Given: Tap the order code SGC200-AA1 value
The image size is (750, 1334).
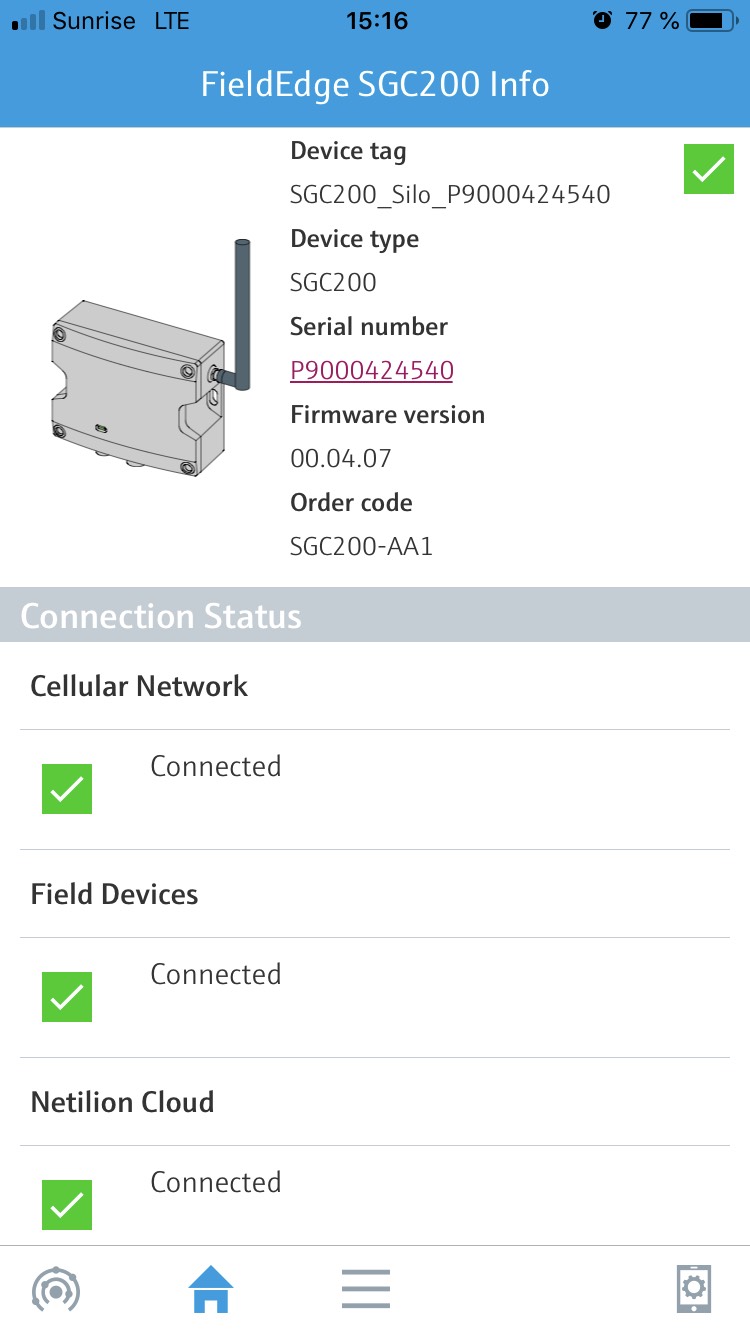Looking at the screenshot, I should point(361,547).
